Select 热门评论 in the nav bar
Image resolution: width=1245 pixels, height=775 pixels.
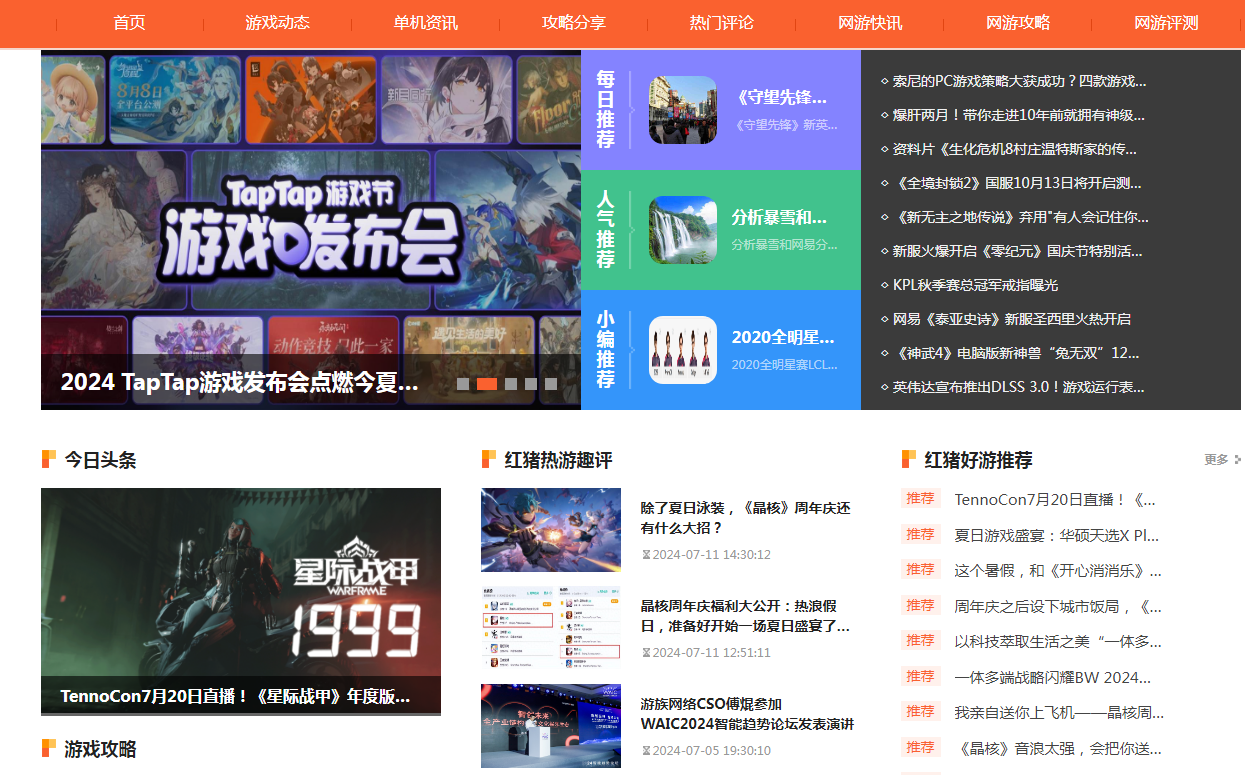721,22
